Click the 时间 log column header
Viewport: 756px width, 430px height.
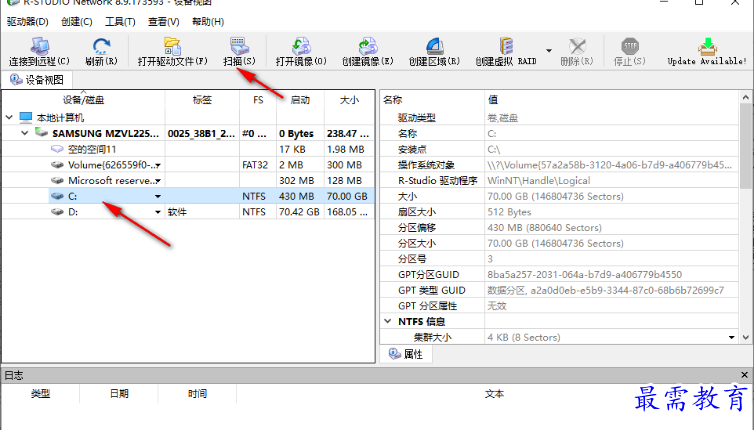pos(197,394)
